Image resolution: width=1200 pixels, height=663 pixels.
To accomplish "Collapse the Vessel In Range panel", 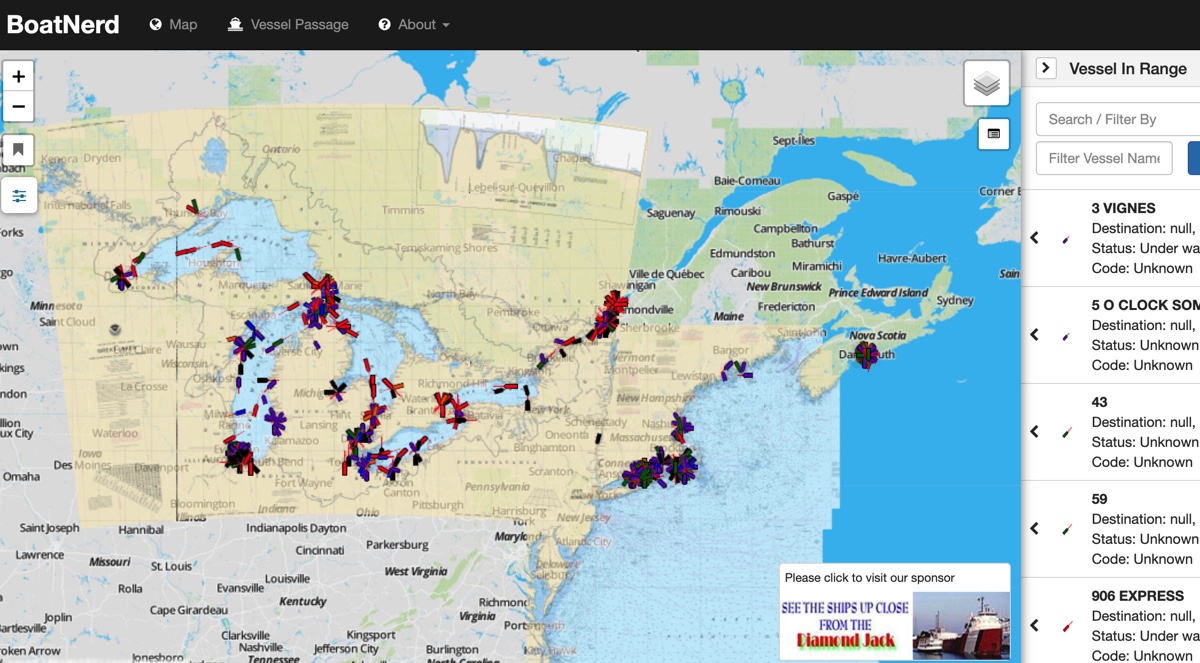I will 1045,68.
